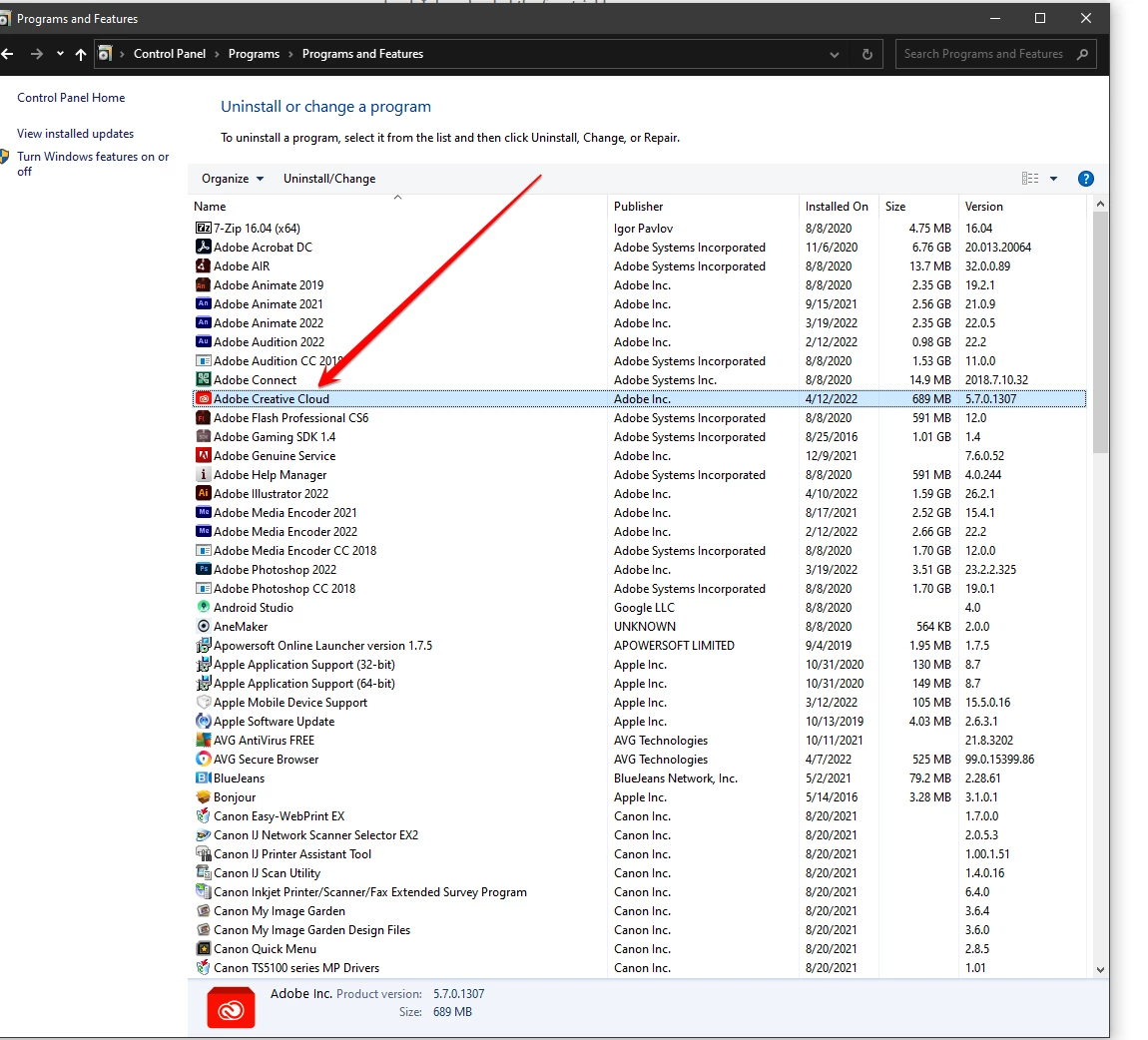Click the Adobe Illustrator 2022 icon
The width and height of the screenshot is (1148, 1040).
point(204,494)
